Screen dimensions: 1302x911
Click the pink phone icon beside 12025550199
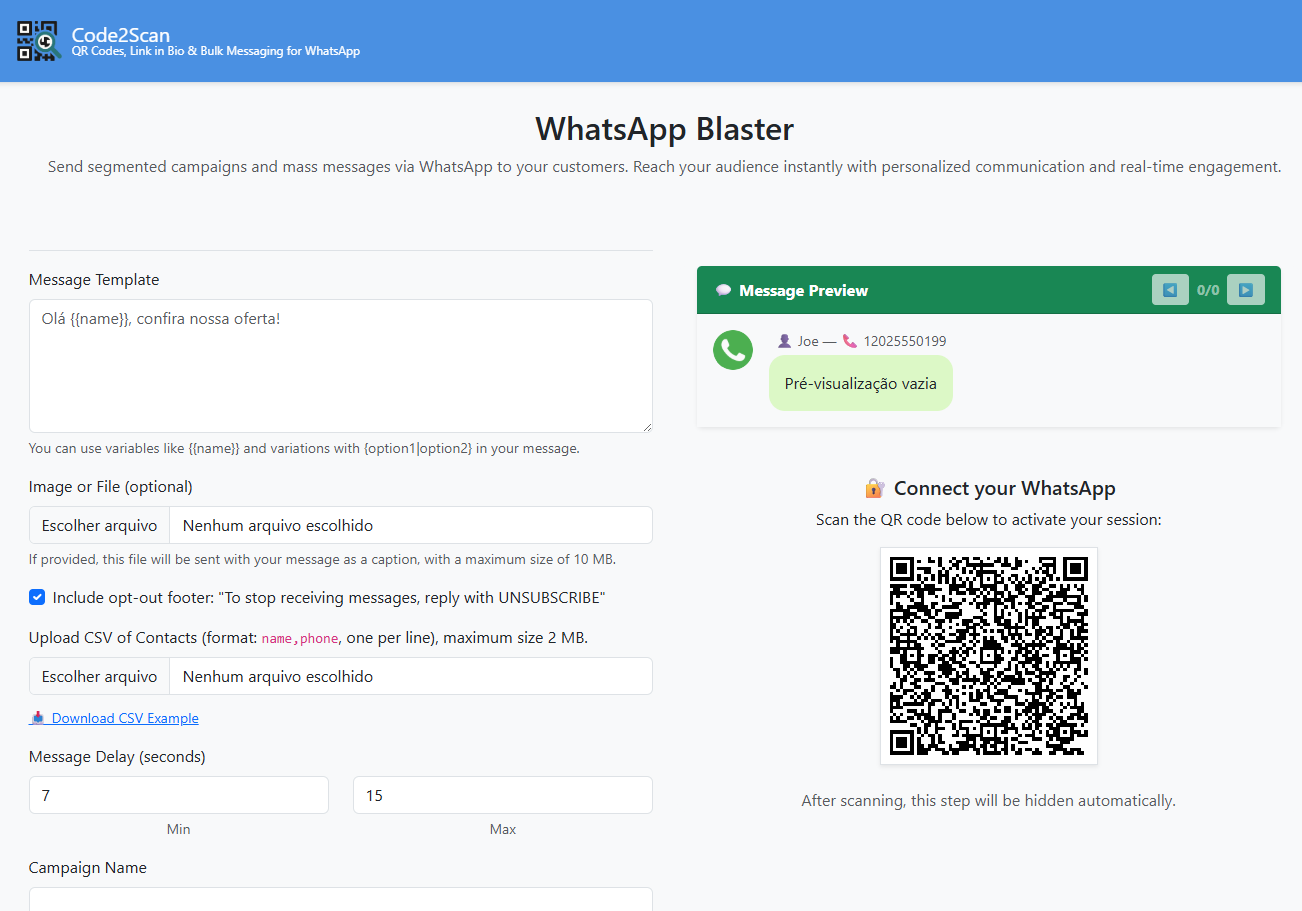850,340
